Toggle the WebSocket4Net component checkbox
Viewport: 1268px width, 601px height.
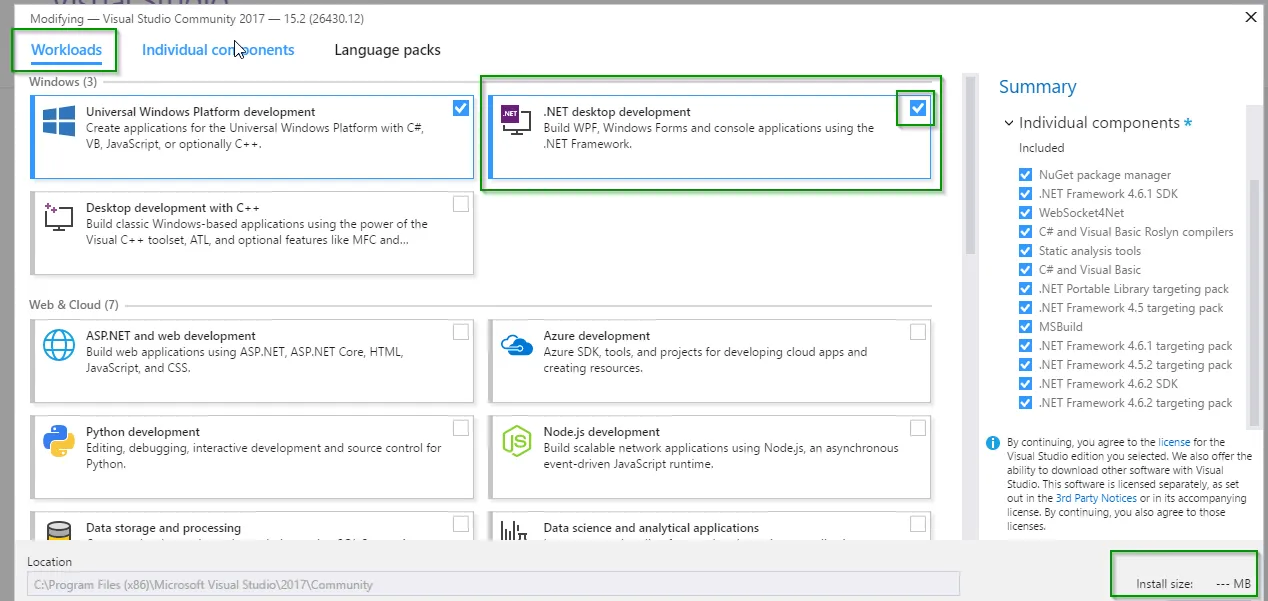1025,213
